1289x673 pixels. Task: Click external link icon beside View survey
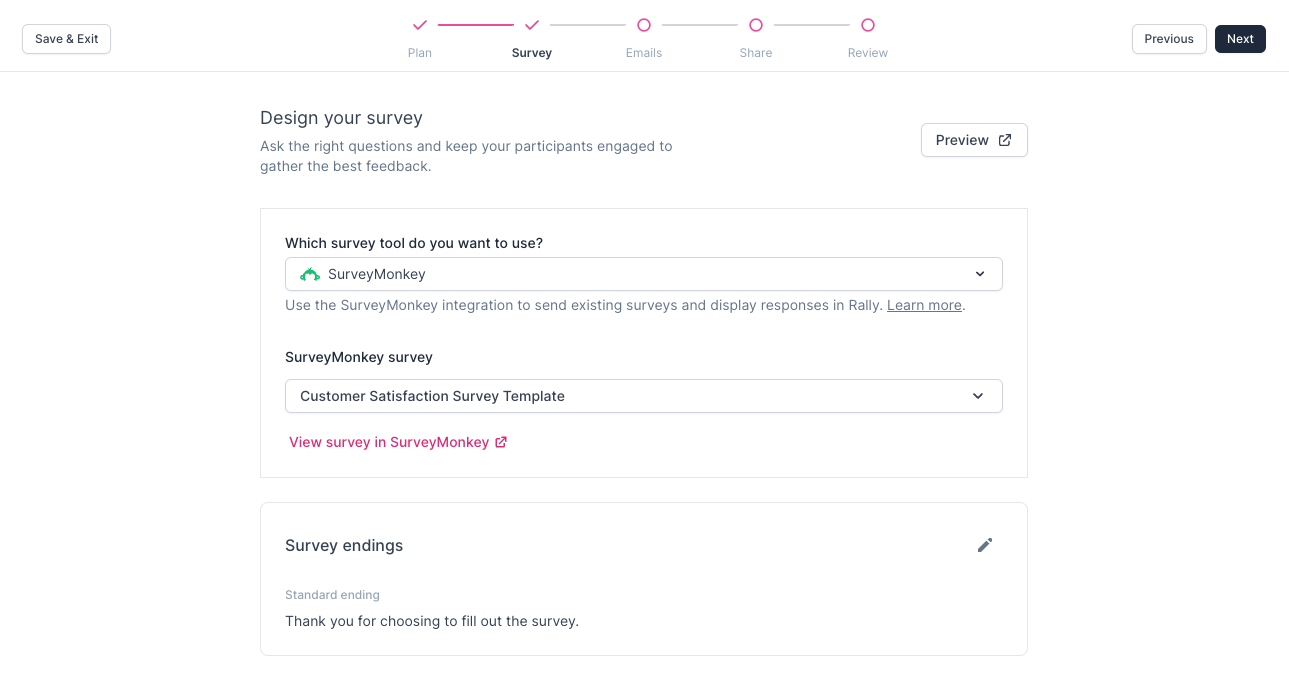(x=502, y=442)
